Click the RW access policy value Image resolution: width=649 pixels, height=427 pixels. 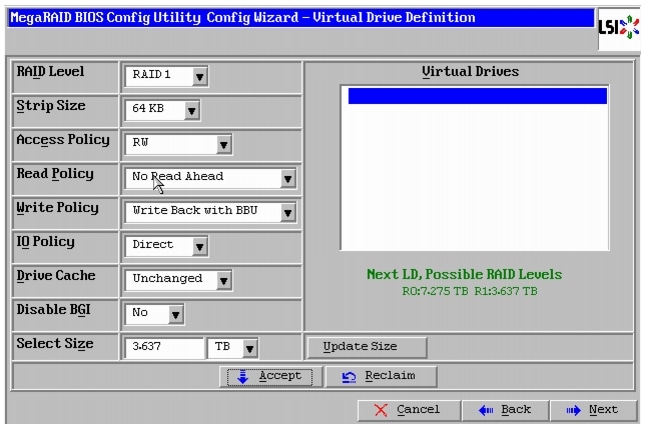tap(140, 142)
